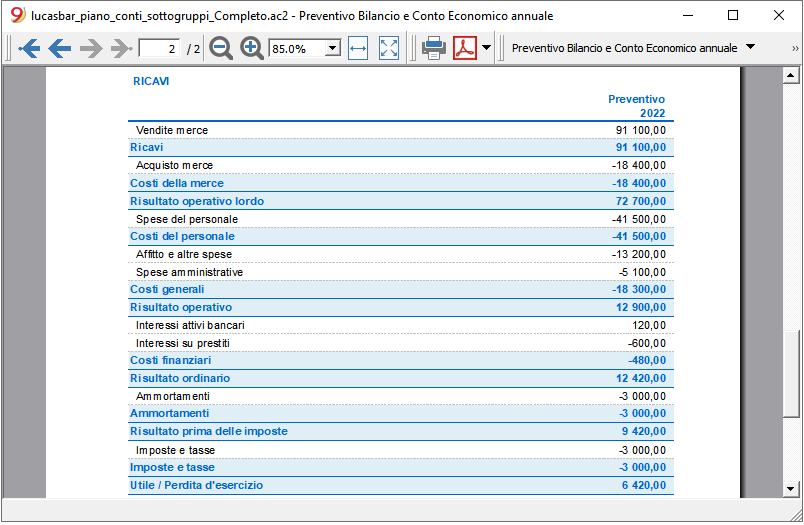The width and height of the screenshot is (804, 525).
Task: Zoom in with the plus magnifier
Action: pyautogui.click(x=252, y=49)
